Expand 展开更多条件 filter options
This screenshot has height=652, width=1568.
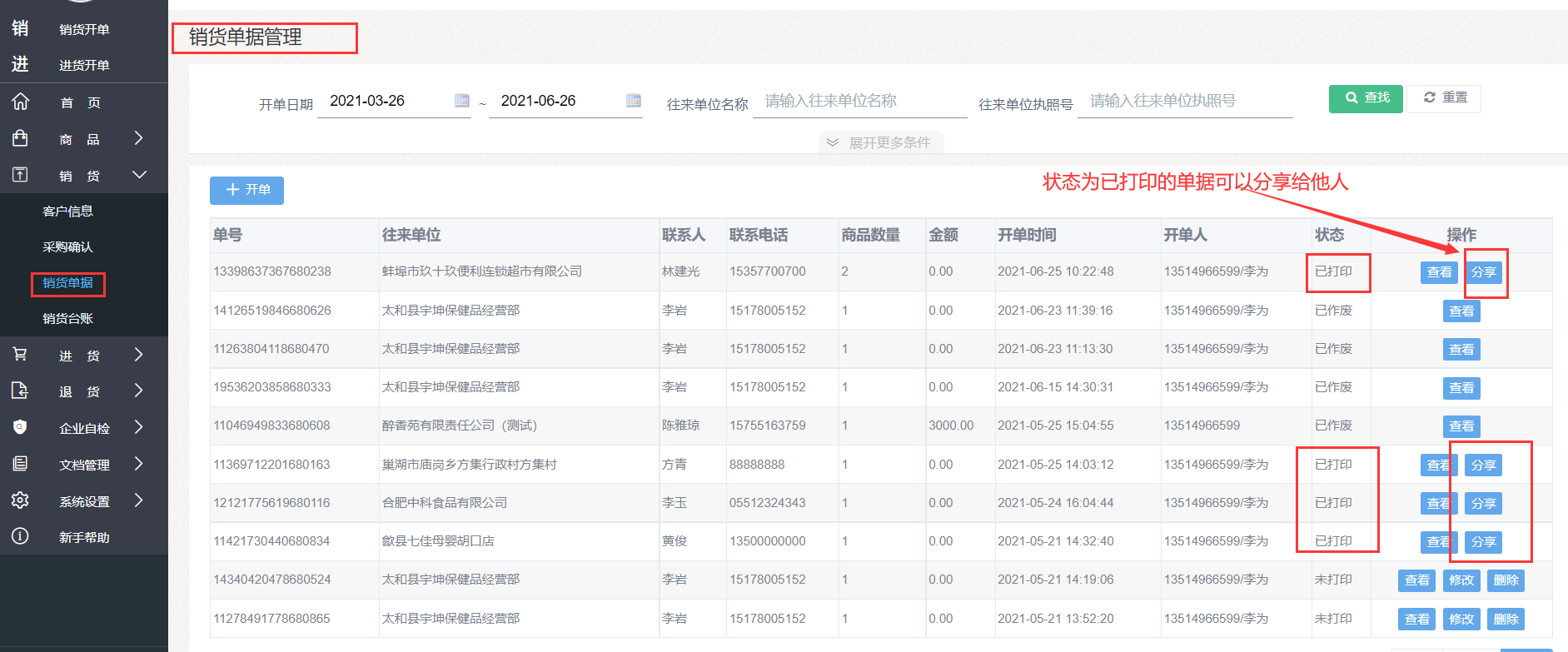(x=880, y=142)
